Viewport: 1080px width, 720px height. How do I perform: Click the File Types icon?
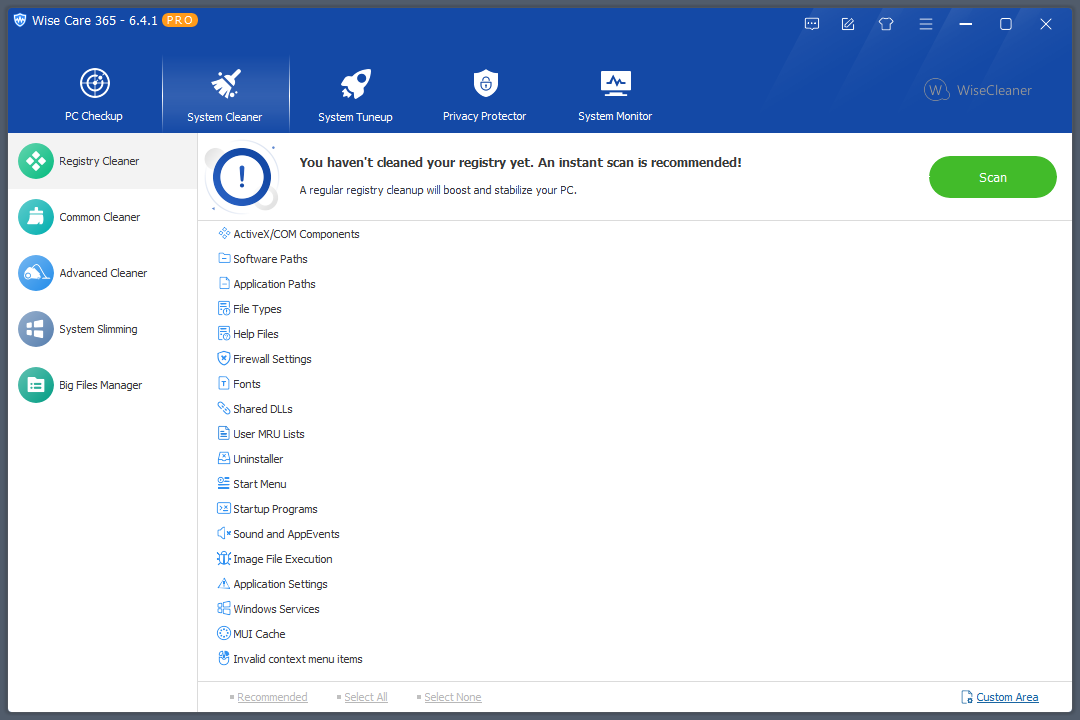[224, 309]
